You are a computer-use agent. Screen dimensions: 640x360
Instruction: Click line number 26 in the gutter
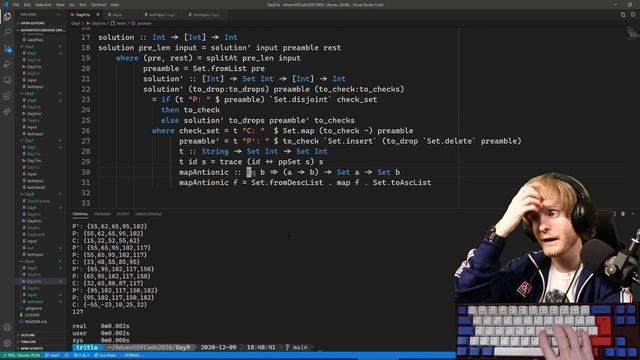click(x=85, y=131)
